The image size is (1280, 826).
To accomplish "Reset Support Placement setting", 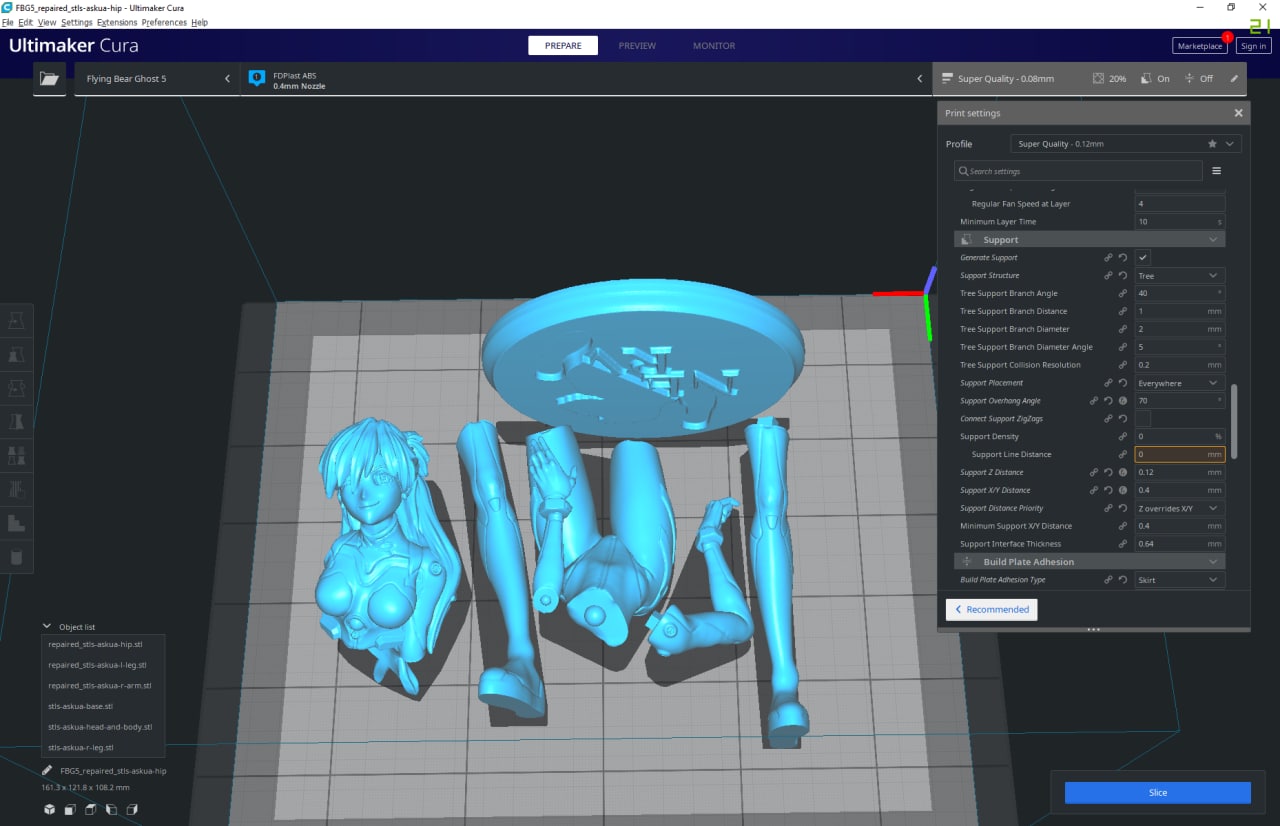I will pyautogui.click(x=1123, y=383).
